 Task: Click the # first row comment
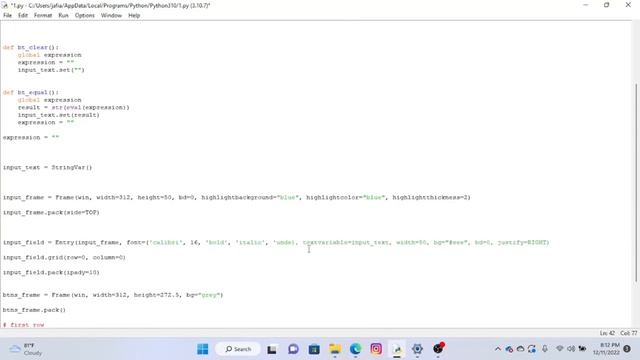pos(23,325)
